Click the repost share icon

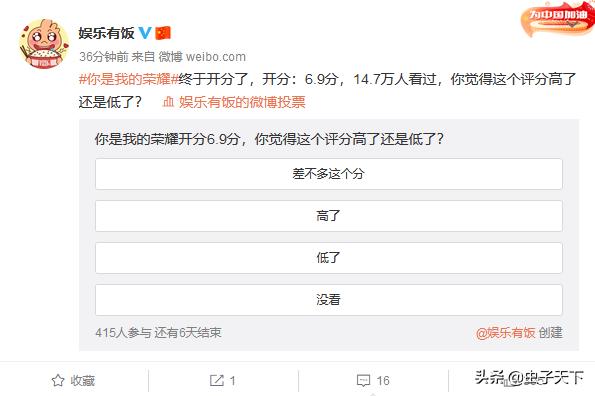tap(217, 380)
